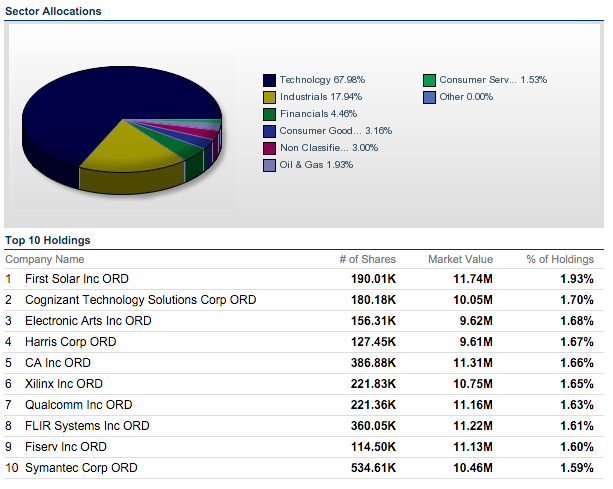
Task: Click Symantec's 534.61K shares value
Action: coord(373,468)
